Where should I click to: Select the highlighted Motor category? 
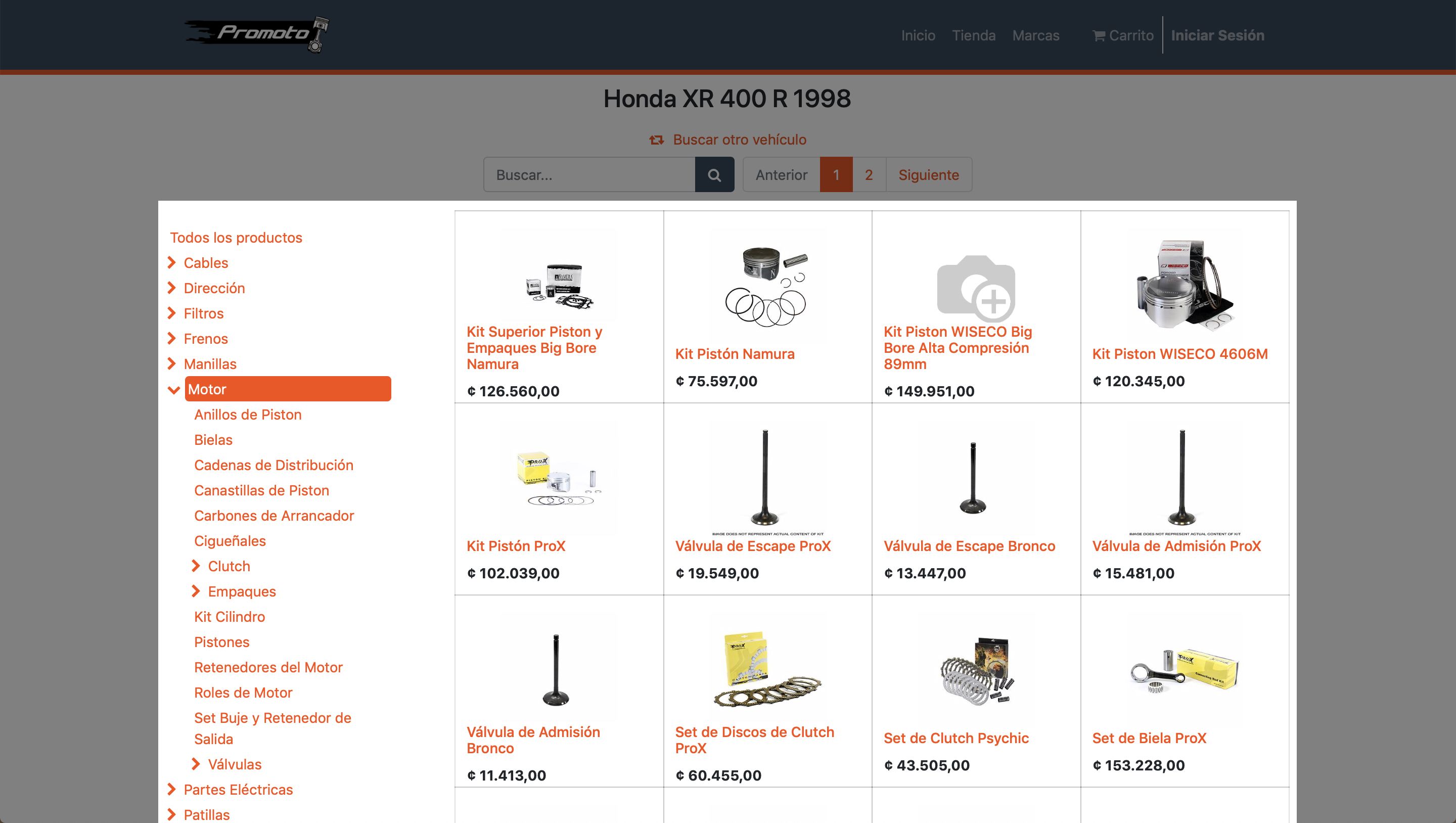coord(288,389)
